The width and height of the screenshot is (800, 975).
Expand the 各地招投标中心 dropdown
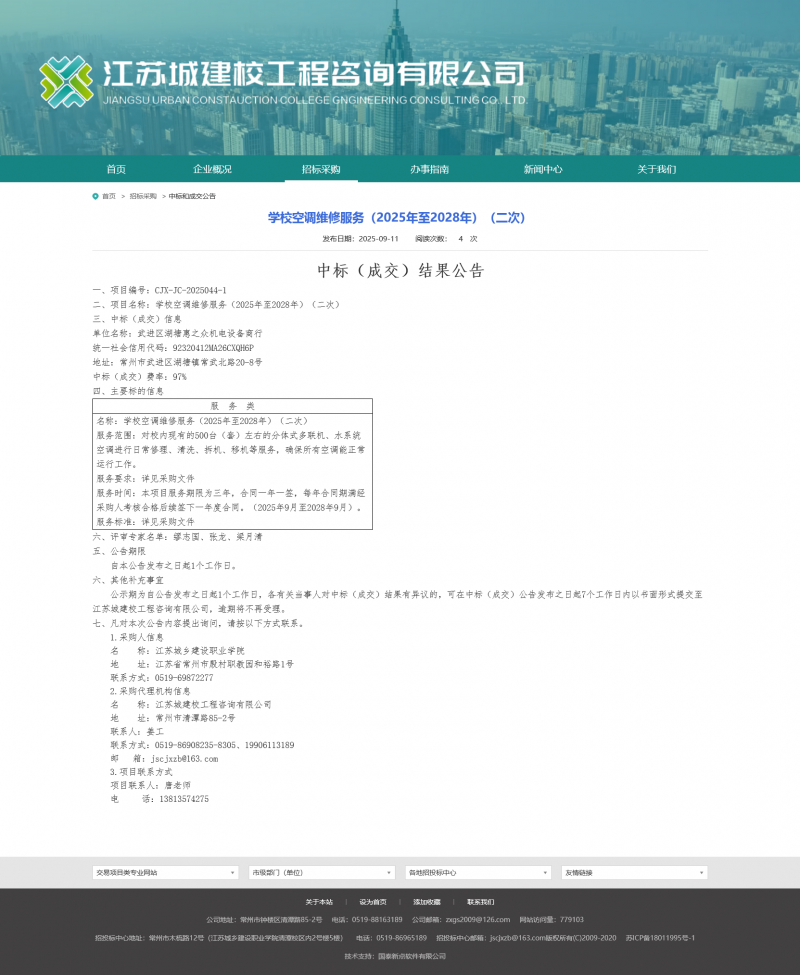click(x=478, y=872)
